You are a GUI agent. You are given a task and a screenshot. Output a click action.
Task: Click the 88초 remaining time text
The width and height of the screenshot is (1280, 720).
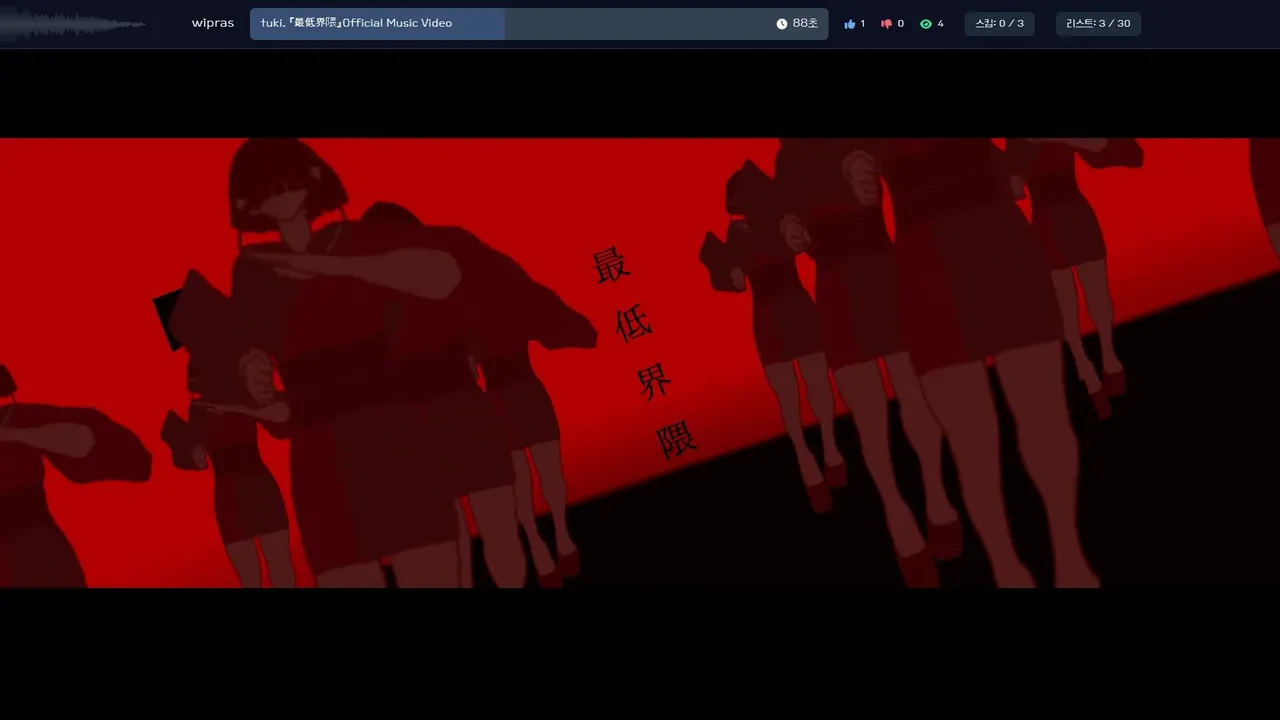[x=805, y=23]
